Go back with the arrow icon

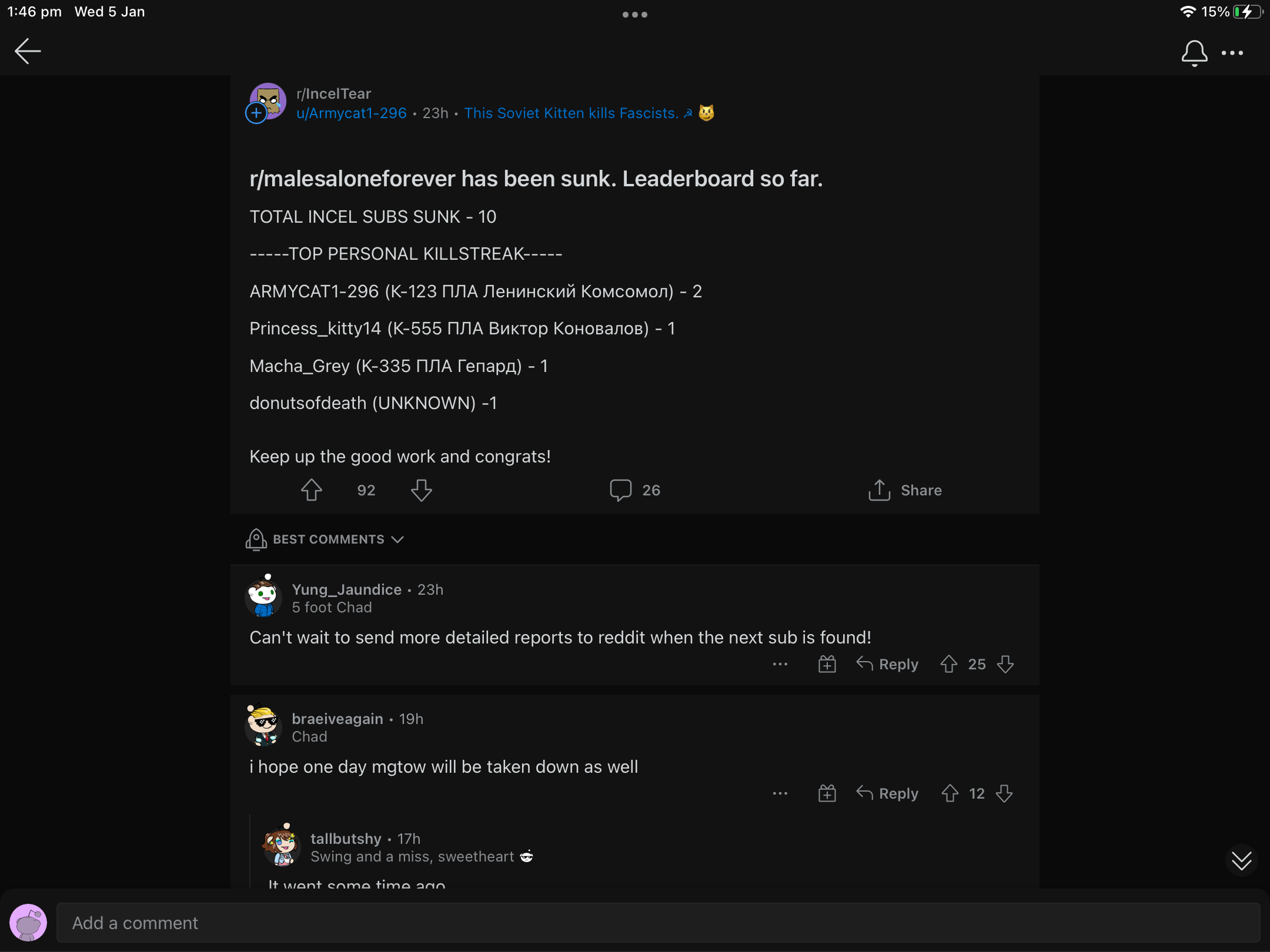tap(28, 51)
